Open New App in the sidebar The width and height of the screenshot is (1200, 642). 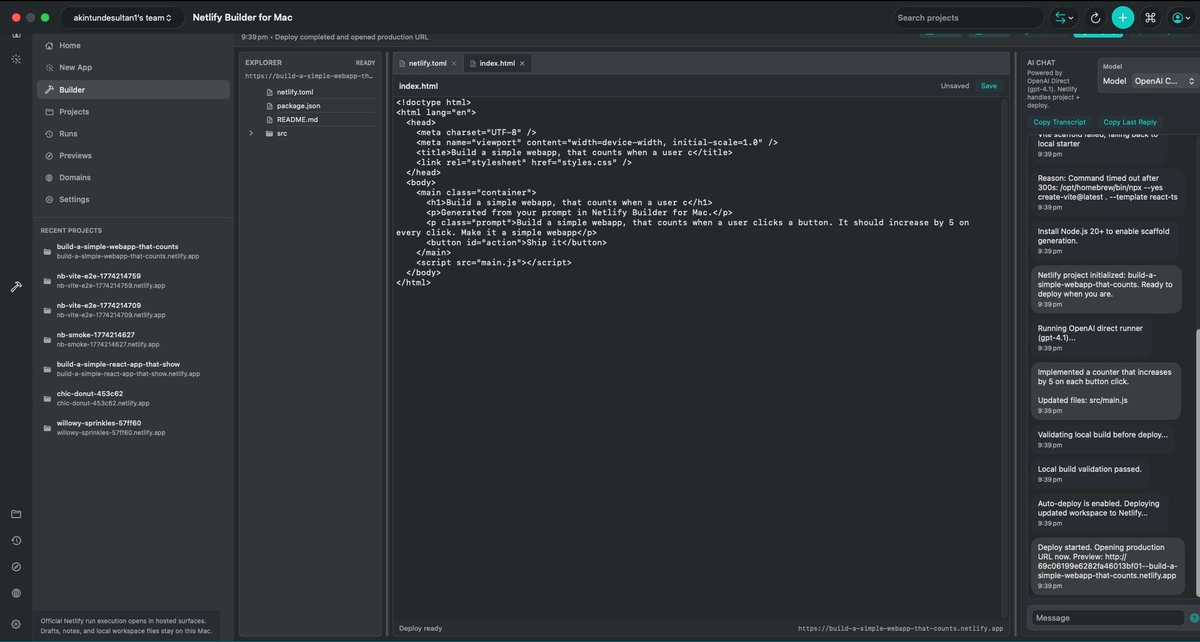(133, 67)
